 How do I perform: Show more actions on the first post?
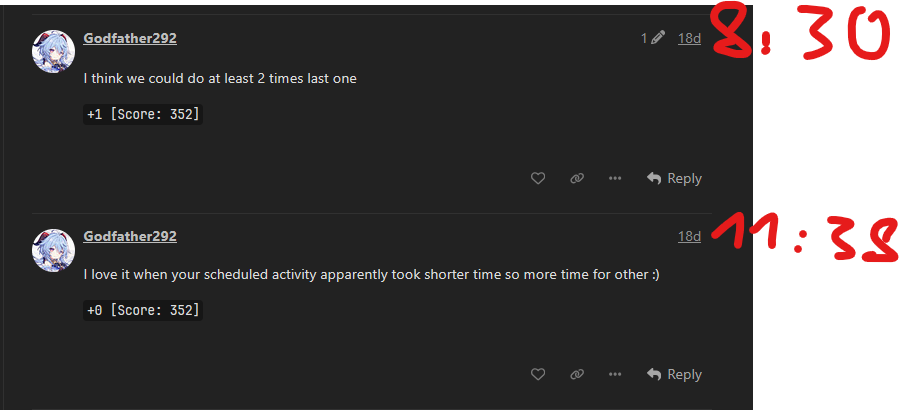[615, 178]
